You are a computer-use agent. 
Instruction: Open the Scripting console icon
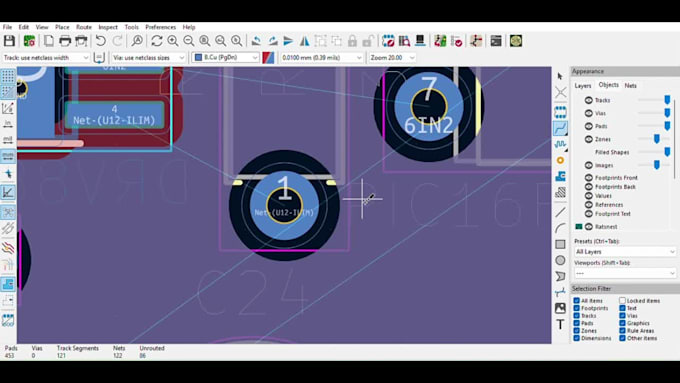point(496,41)
